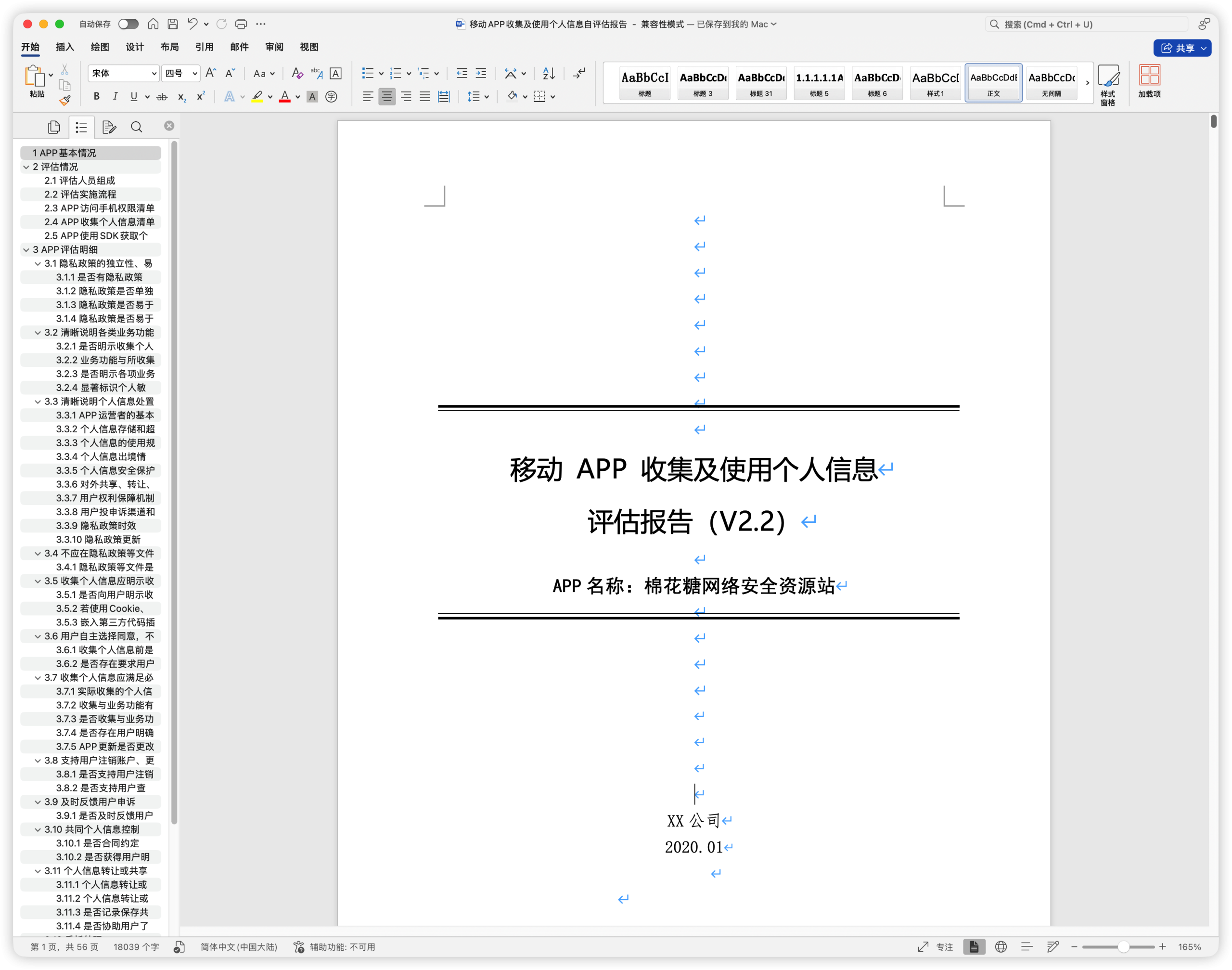Align text to the right
1232x970 pixels.
[x=406, y=97]
